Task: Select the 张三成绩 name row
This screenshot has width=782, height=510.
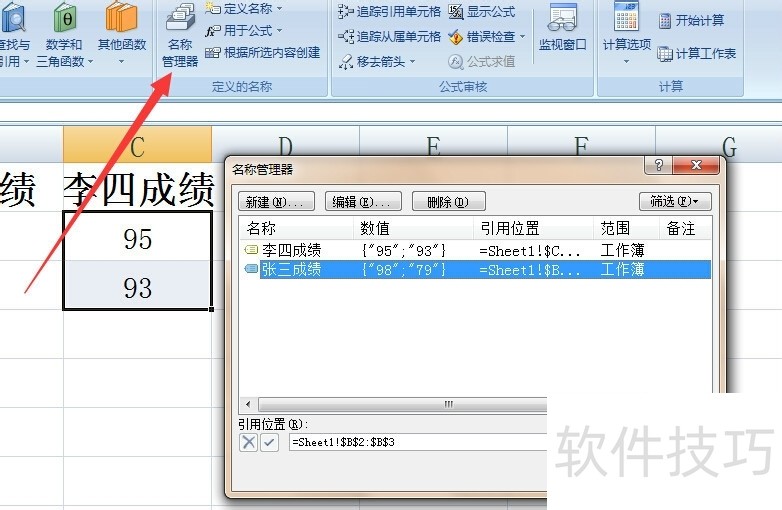Action: tap(475, 269)
